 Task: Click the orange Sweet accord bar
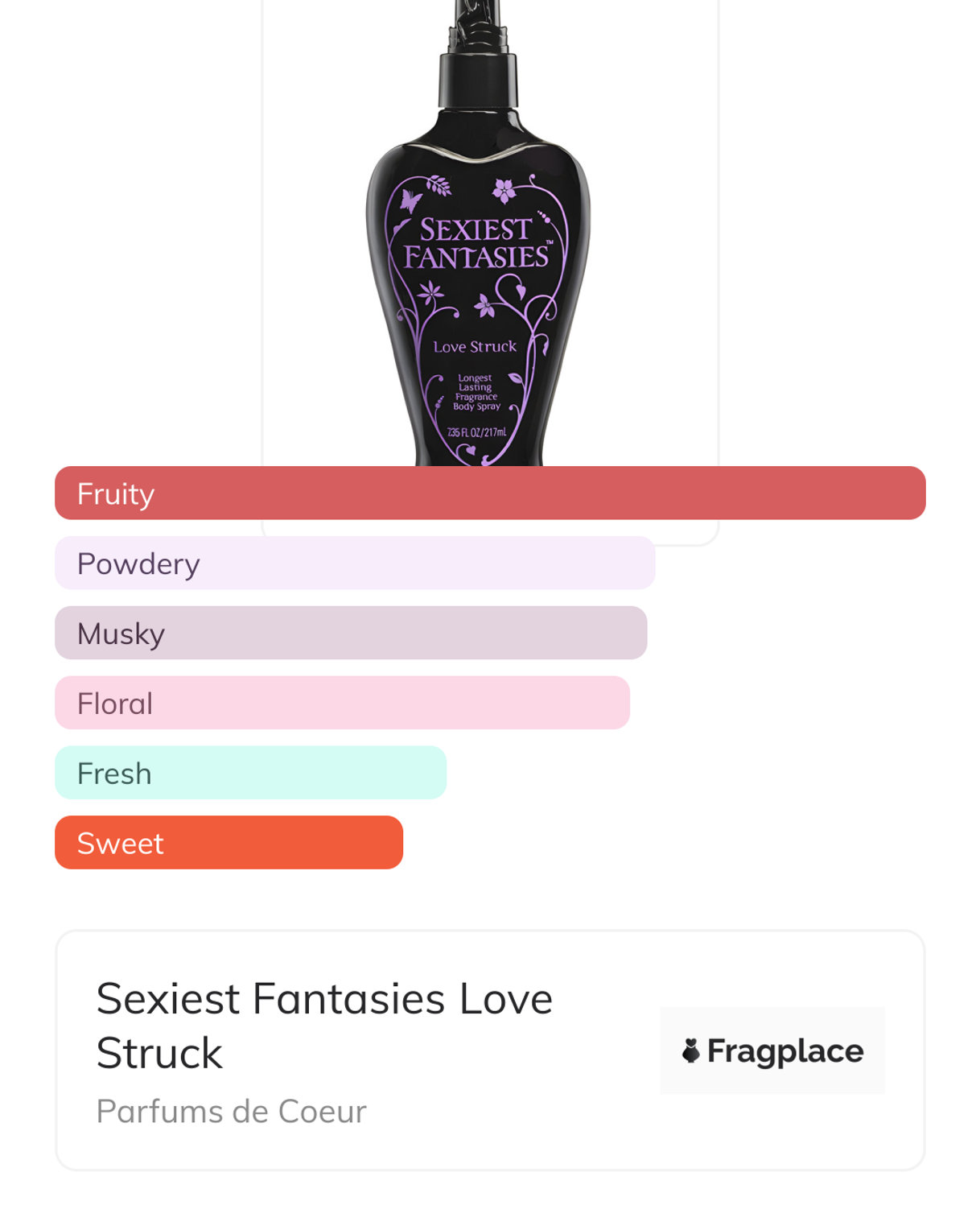pos(229,843)
